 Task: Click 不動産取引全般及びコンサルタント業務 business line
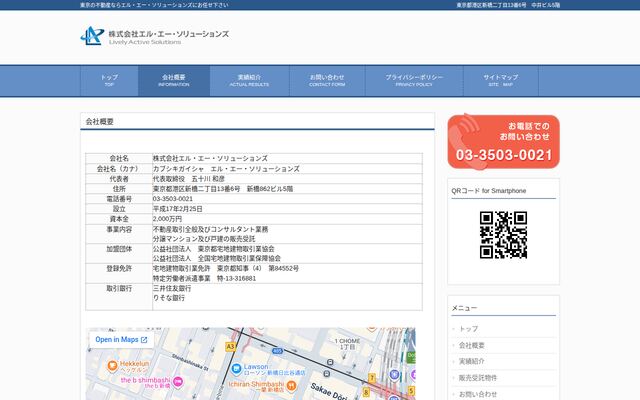coord(210,229)
